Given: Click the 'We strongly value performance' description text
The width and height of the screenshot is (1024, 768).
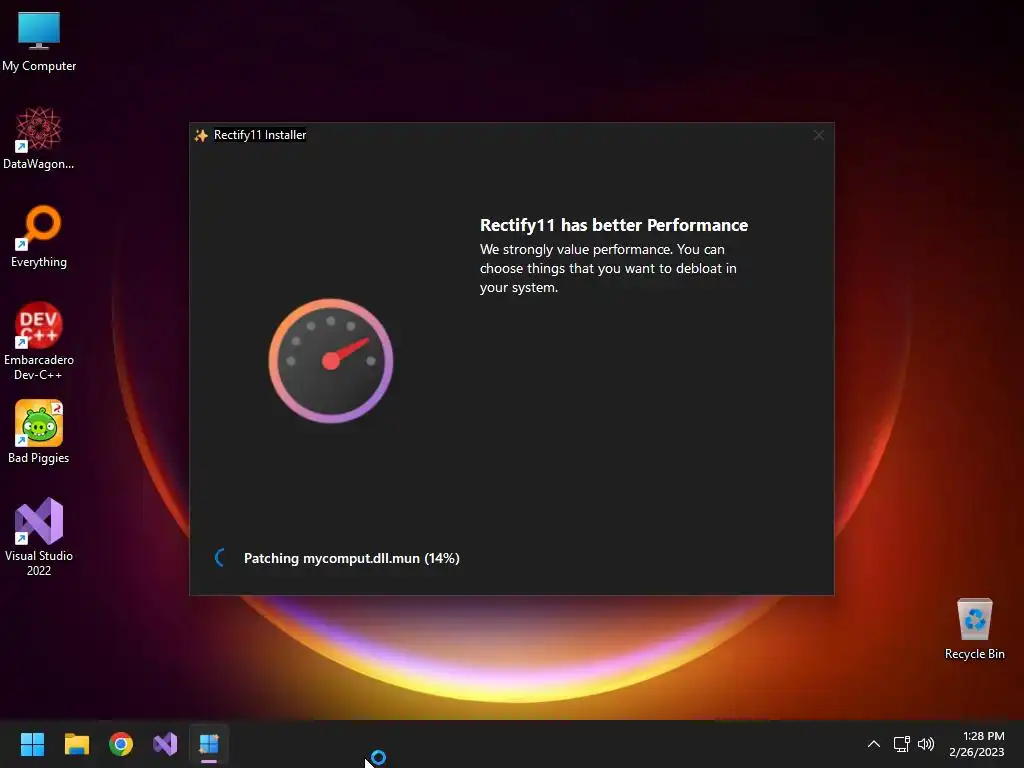Looking at the screenshot, I should [608, 268].
